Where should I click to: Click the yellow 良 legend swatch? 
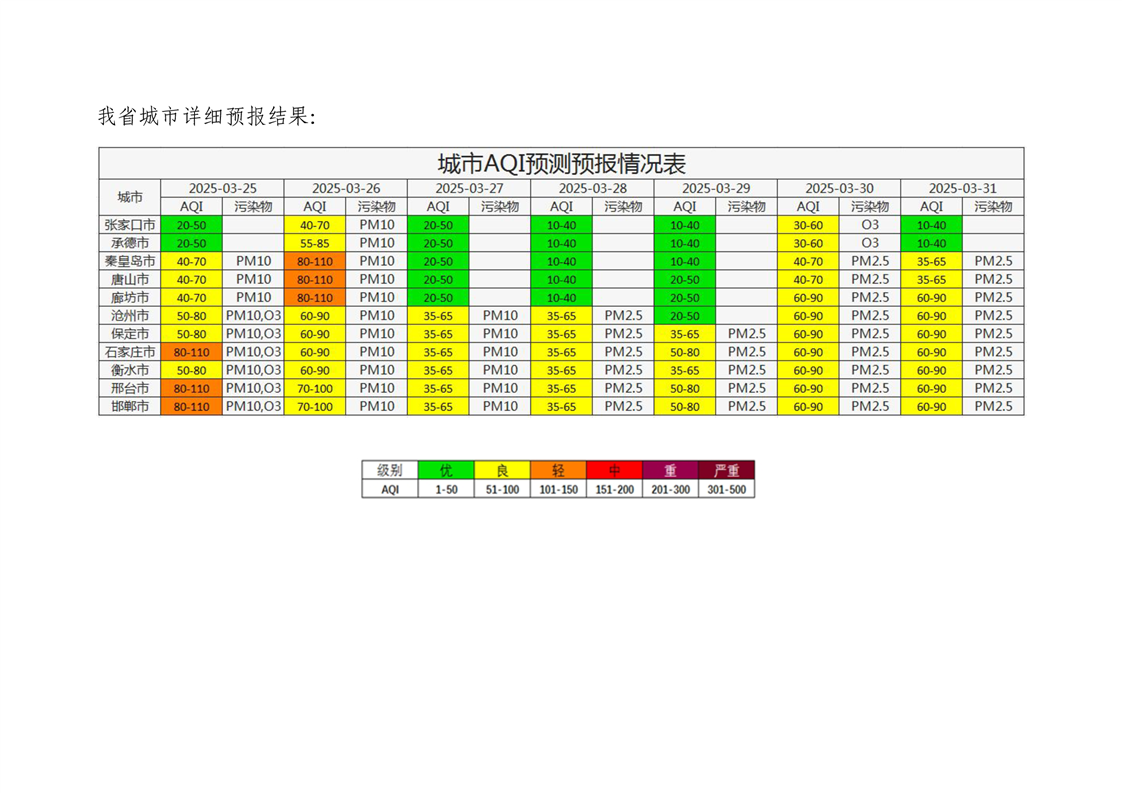coord(501,470)
